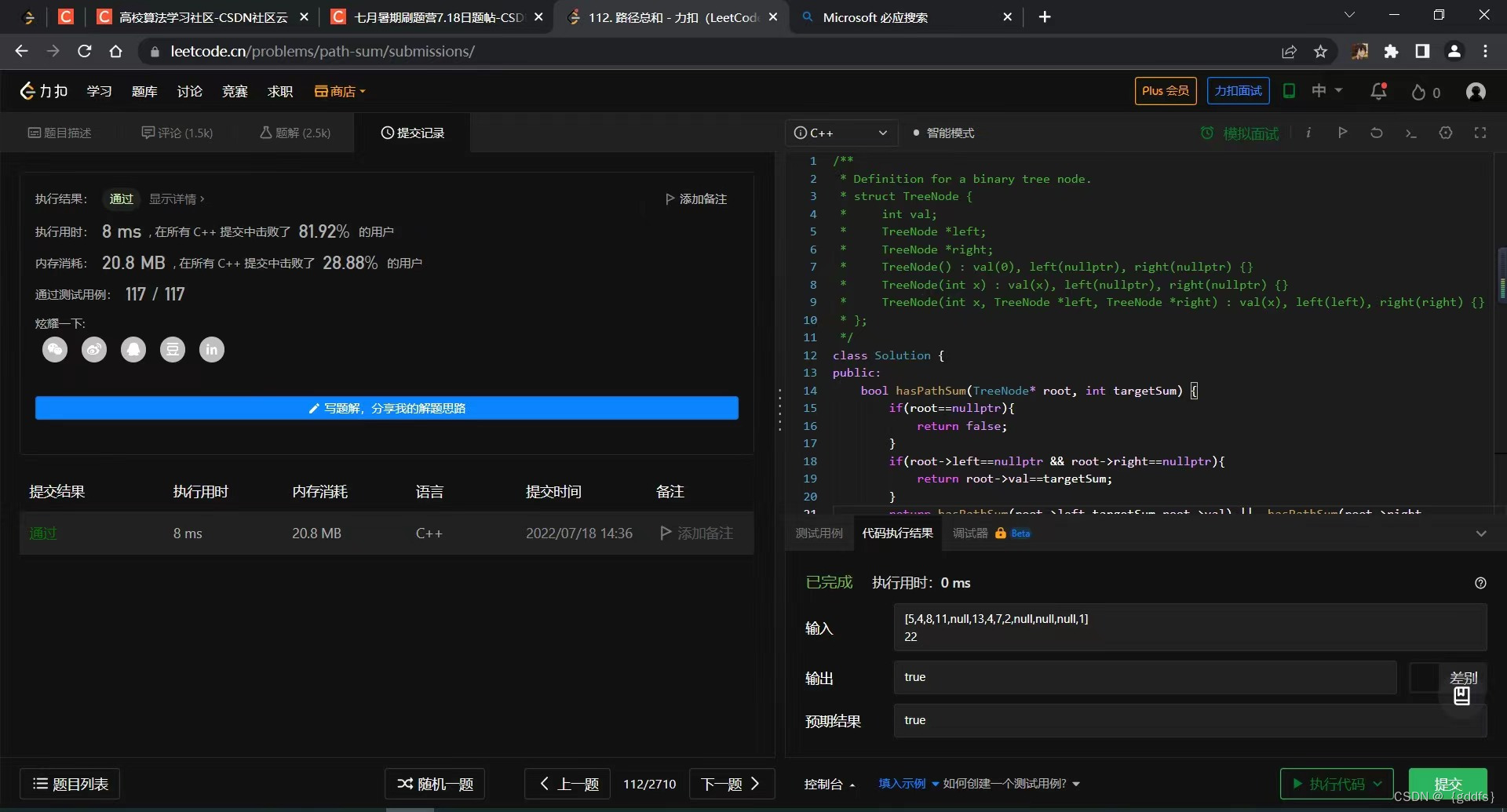The width and height of the screenshot is (1507, 812).
Task: Share result via Douban icon
Action: [x=173, y=349]
